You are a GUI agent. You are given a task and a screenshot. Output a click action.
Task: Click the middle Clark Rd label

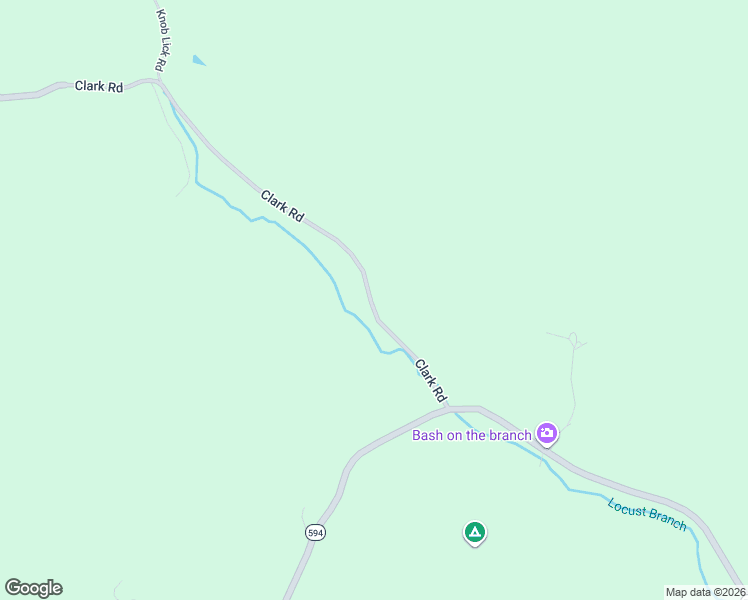click(x=282, y=206)
